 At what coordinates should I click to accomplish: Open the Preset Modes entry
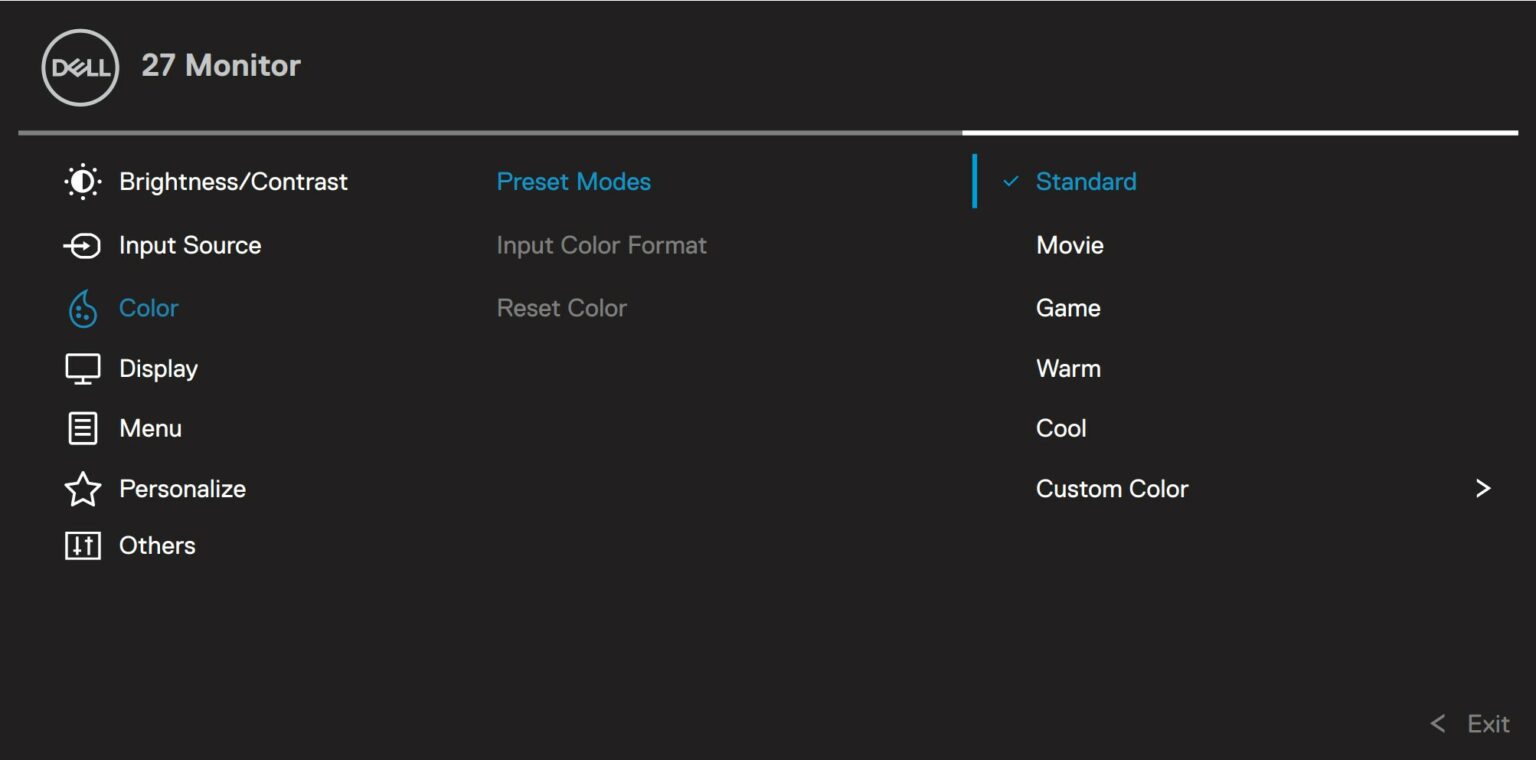pos(574,181)
